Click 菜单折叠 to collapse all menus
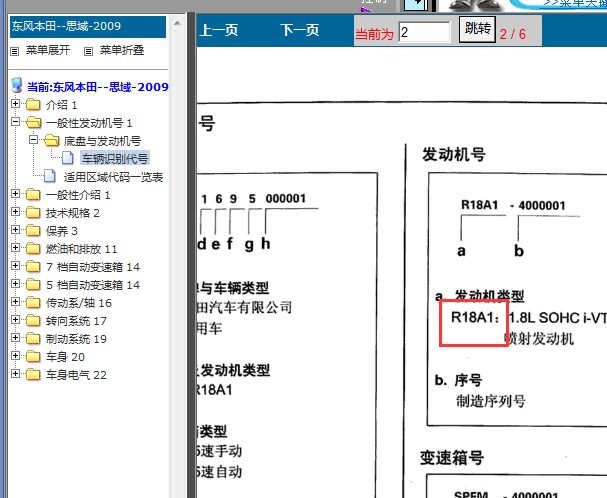This screenshot has height=498, width=607. pyautogui.click(x=122, y=50)
